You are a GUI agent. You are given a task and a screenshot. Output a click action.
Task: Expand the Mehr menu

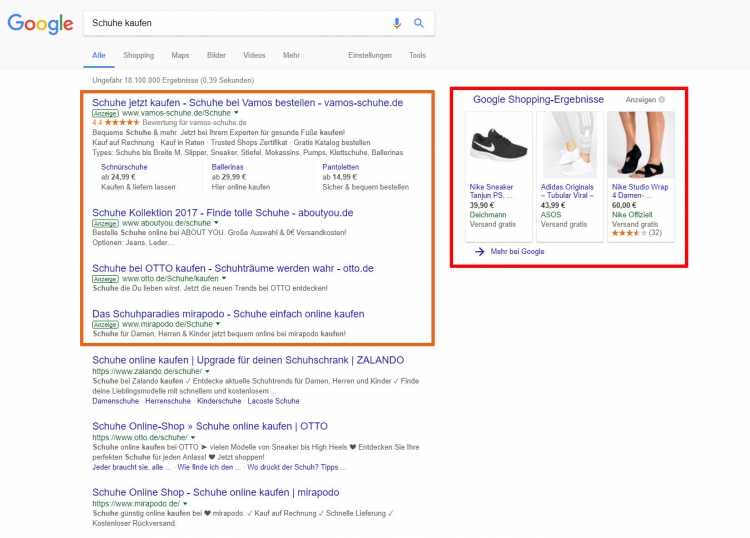tap(291, 55)
